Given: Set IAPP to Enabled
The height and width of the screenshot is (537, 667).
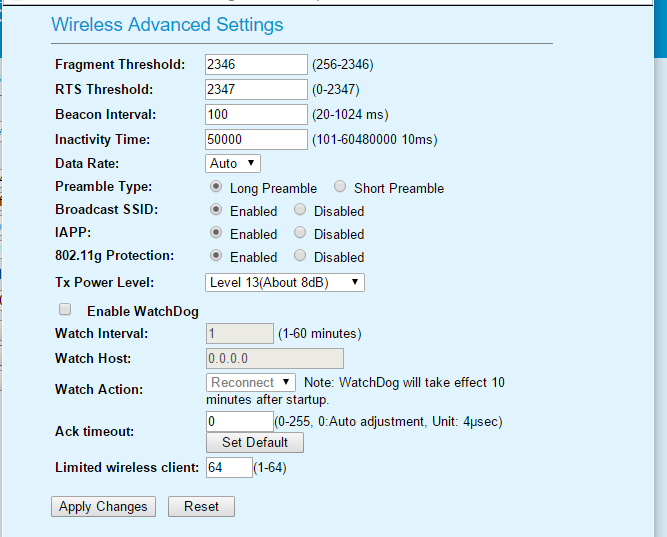Looking at the screenshot, I should (x=216, y=232).
